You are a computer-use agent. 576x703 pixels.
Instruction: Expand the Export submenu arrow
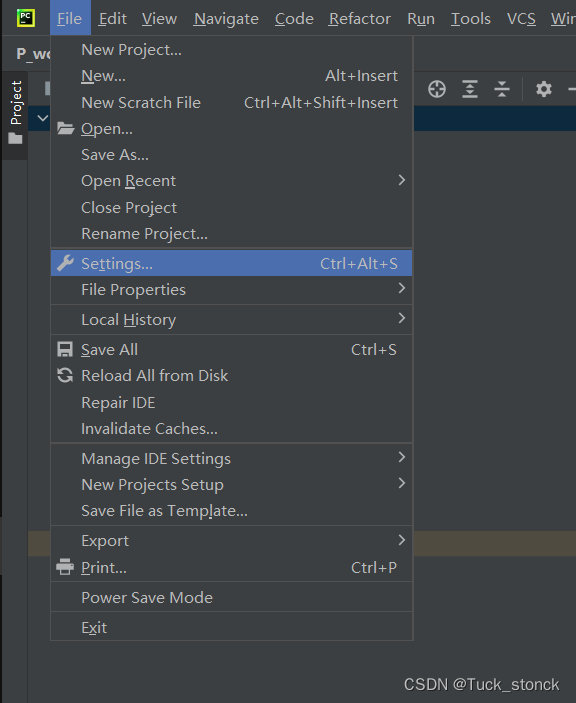(x=401, y=540)
